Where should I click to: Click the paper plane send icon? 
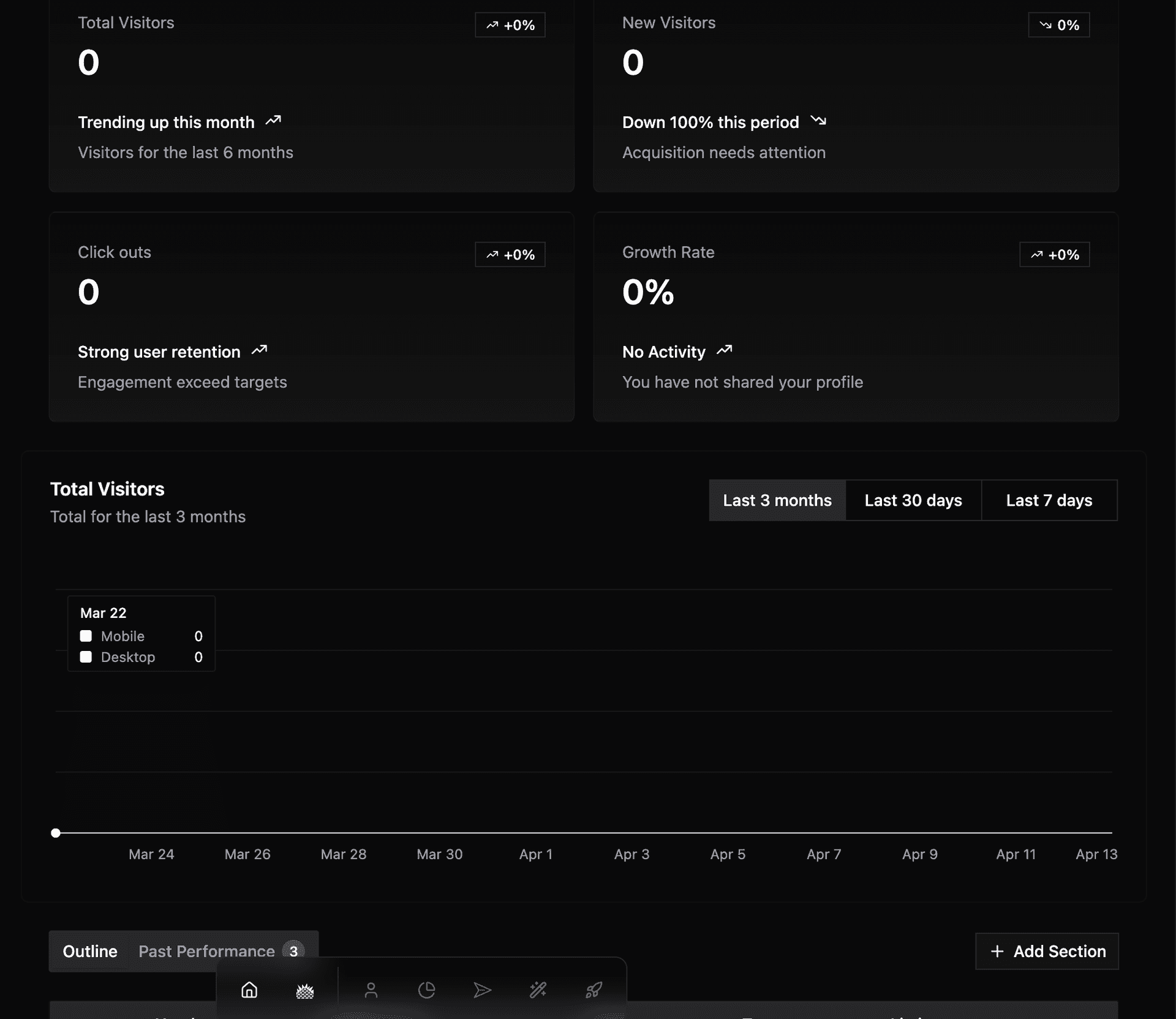pyautogui.click(x=482, y=990)
